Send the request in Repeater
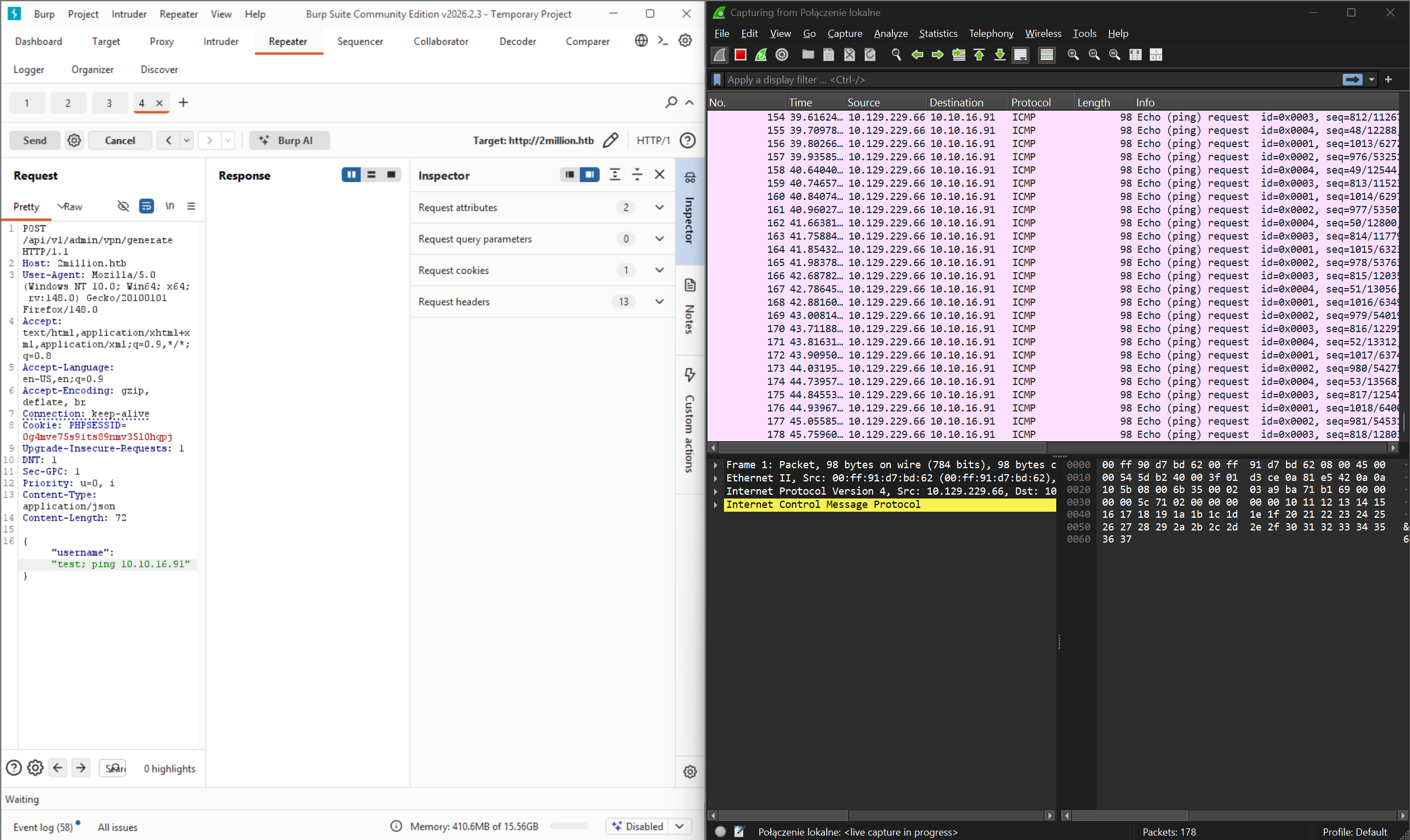 (x=34, y=140)
